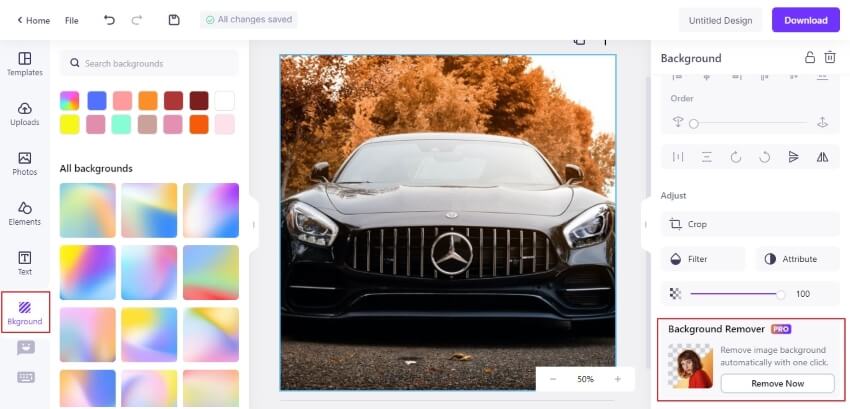Click the car image on canvas
Screen dimensions: 850x409
pyautogui.click(x=448, y=222)
